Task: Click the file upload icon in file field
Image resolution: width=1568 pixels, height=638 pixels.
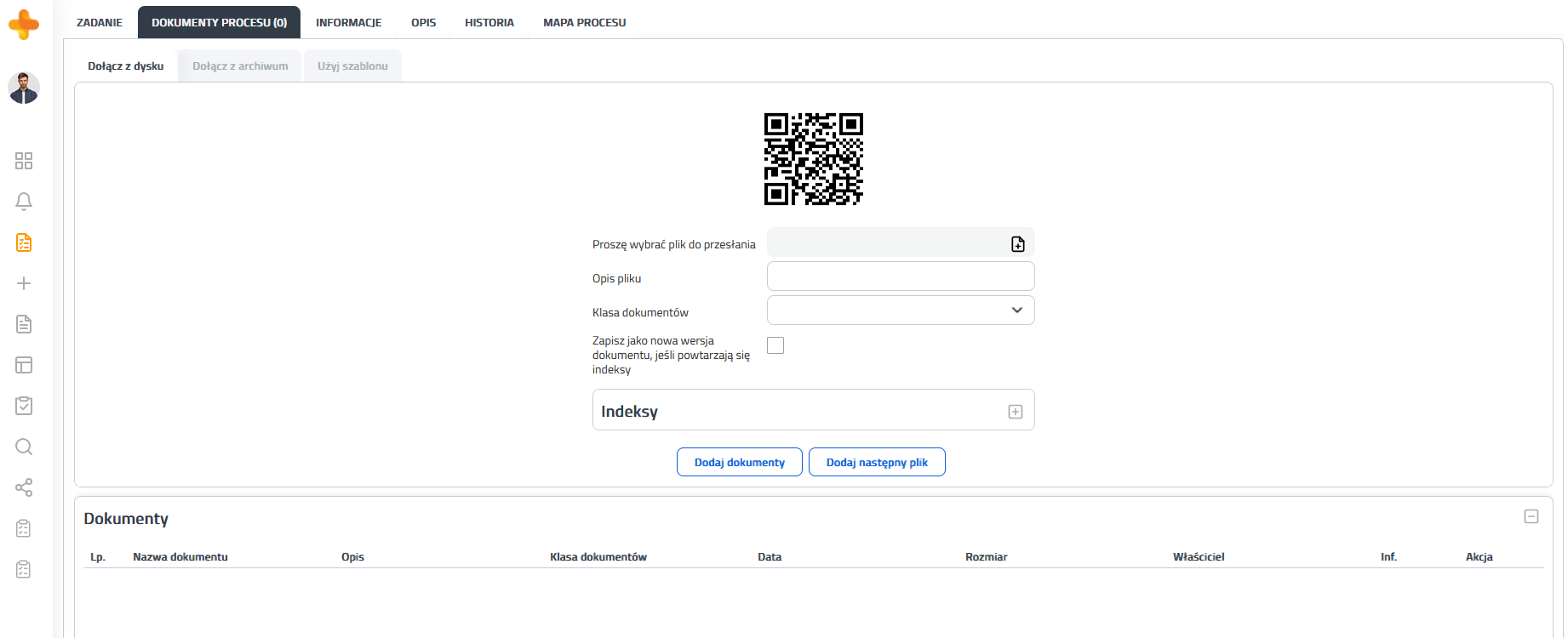Action: point(1017,244)
